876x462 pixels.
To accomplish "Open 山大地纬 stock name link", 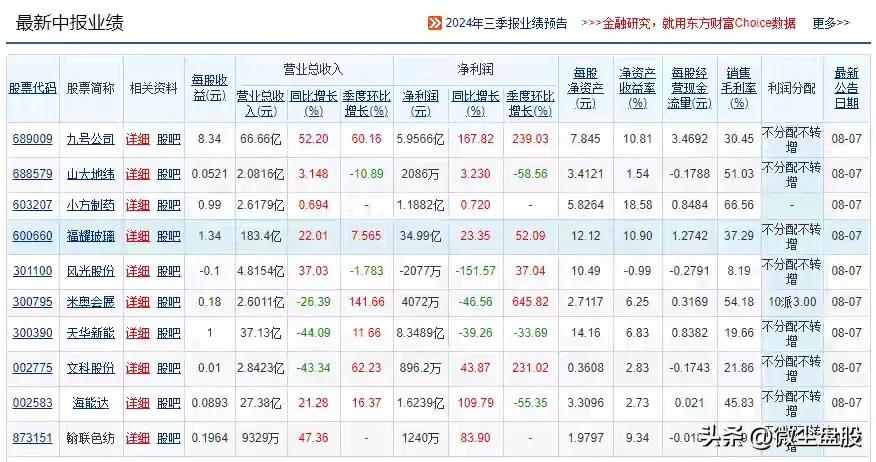I will coord(91,174).
